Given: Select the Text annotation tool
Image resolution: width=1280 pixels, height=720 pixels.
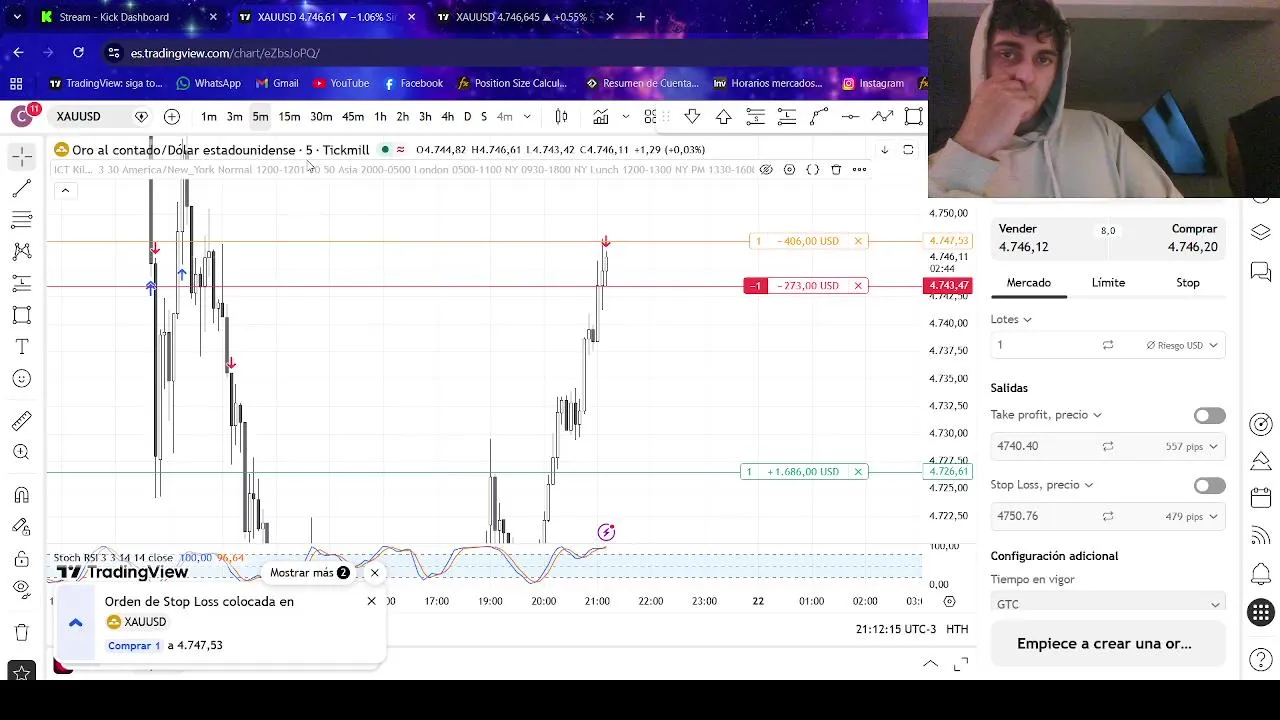Looking at the screenshot, I should point(22,347).
